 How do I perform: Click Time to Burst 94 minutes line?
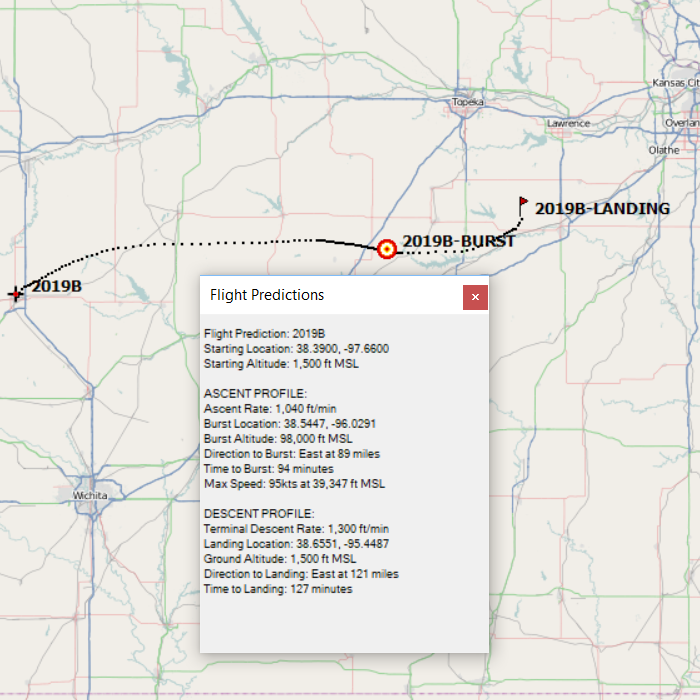click(268, 469)
